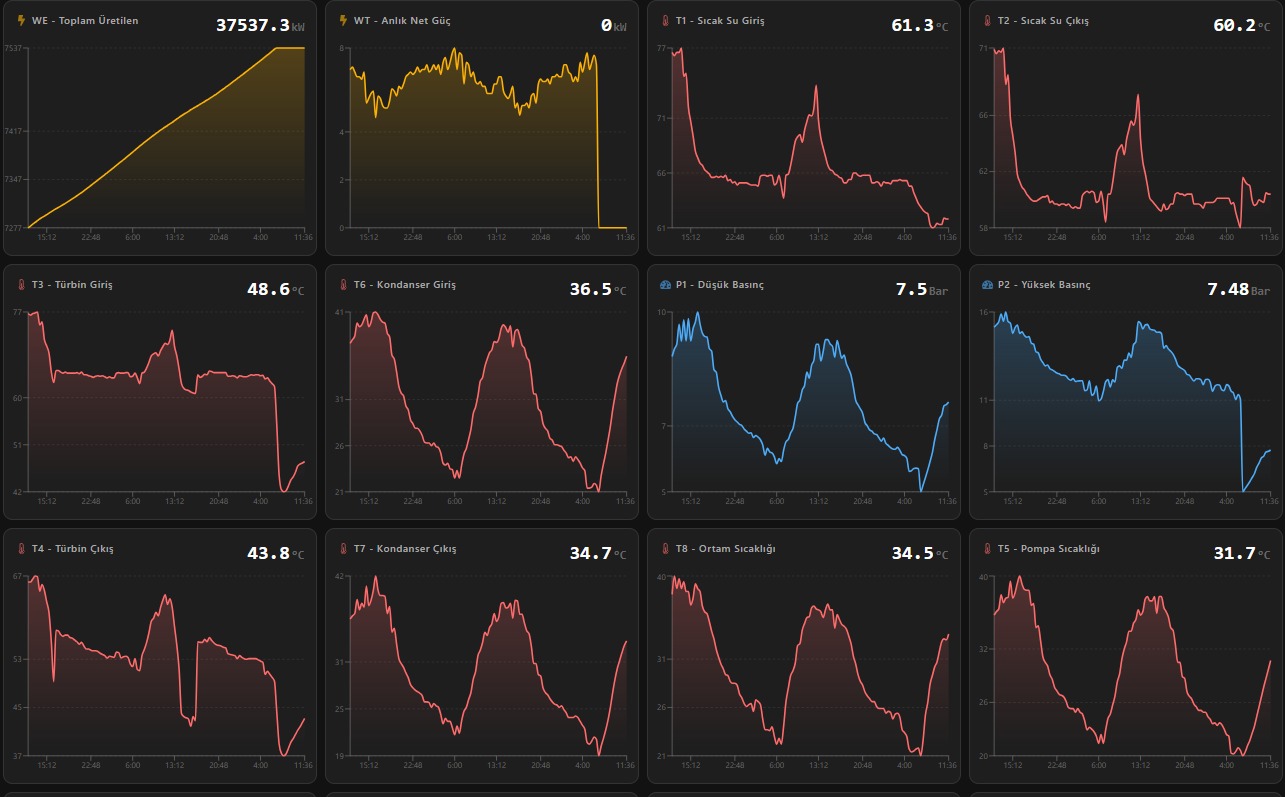
Task: Select the gauge icon of P2 Yüksek Basınç
Action: tap(987, 285)
